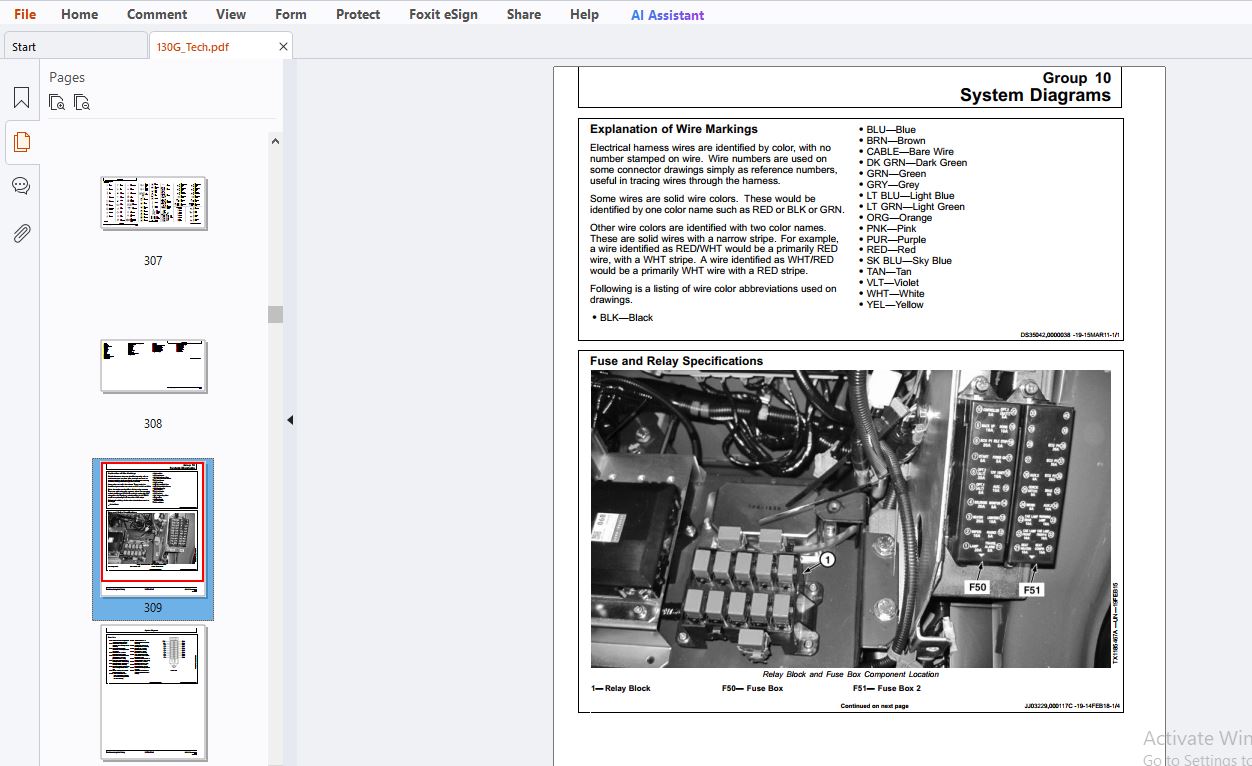
Task: Open the Comments panel icon
Action: [x=21, y=186]
